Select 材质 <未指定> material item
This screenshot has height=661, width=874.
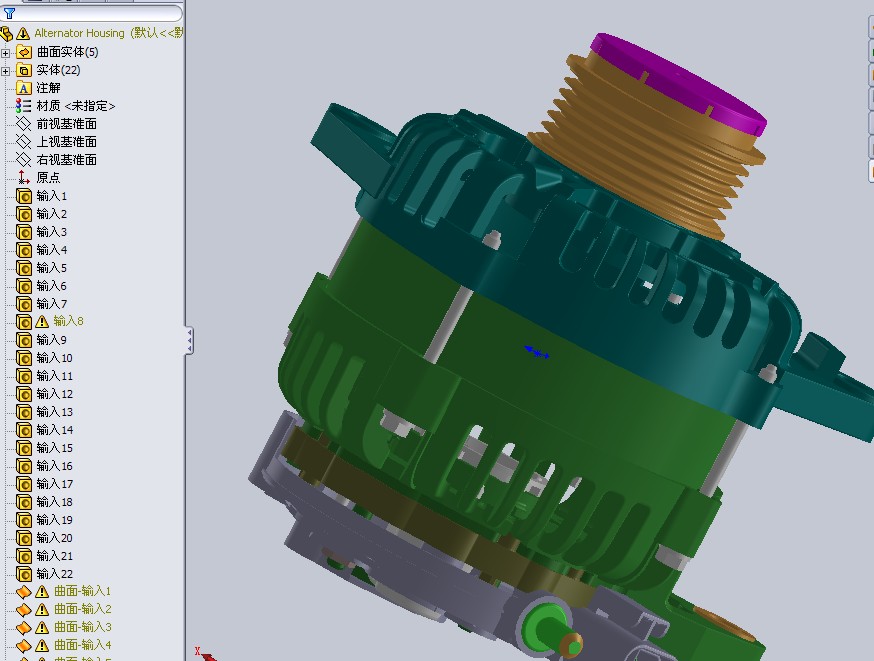(x=76, y=106)
